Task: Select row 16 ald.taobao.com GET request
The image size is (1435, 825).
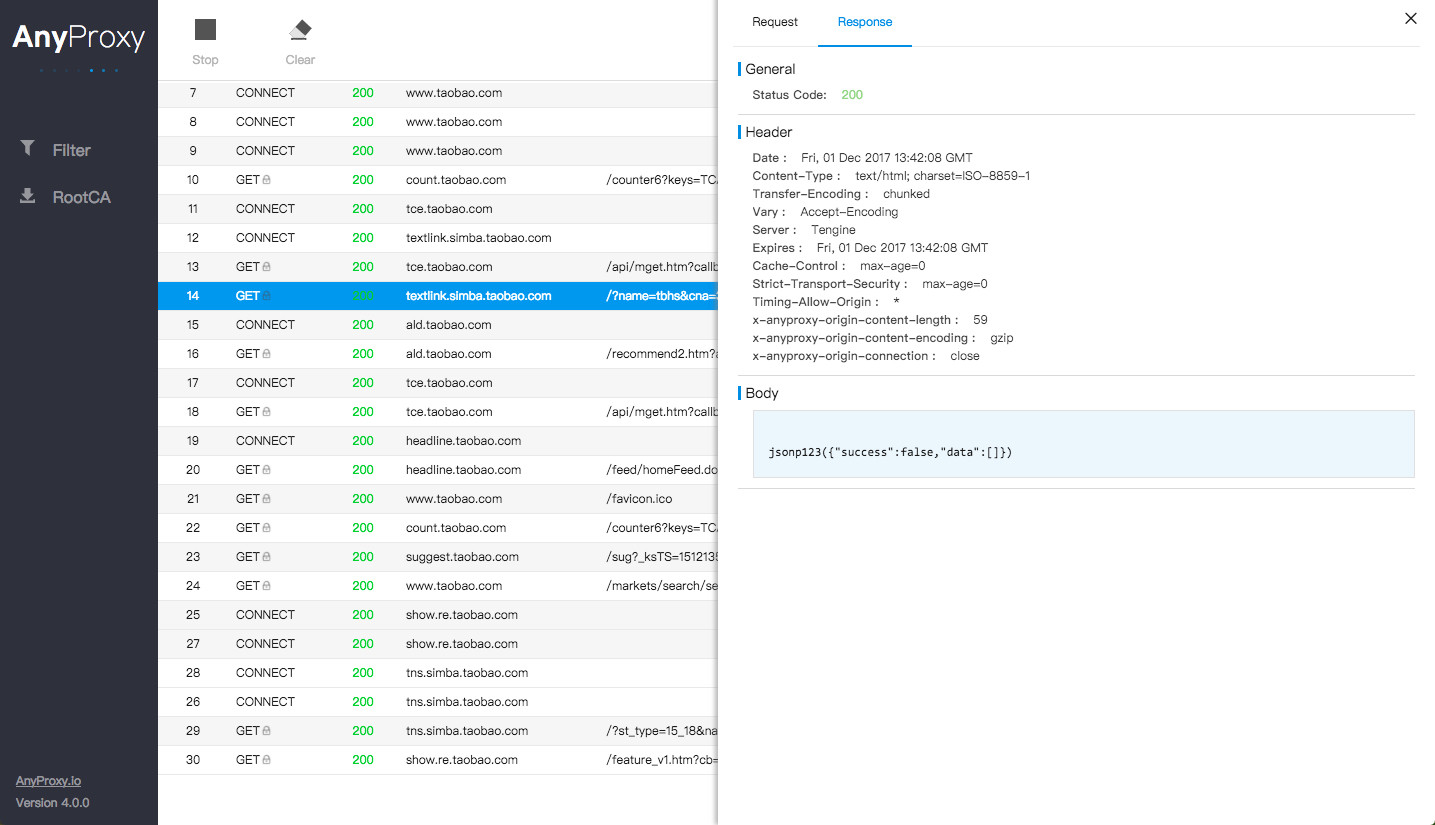Action: [448, 354]
